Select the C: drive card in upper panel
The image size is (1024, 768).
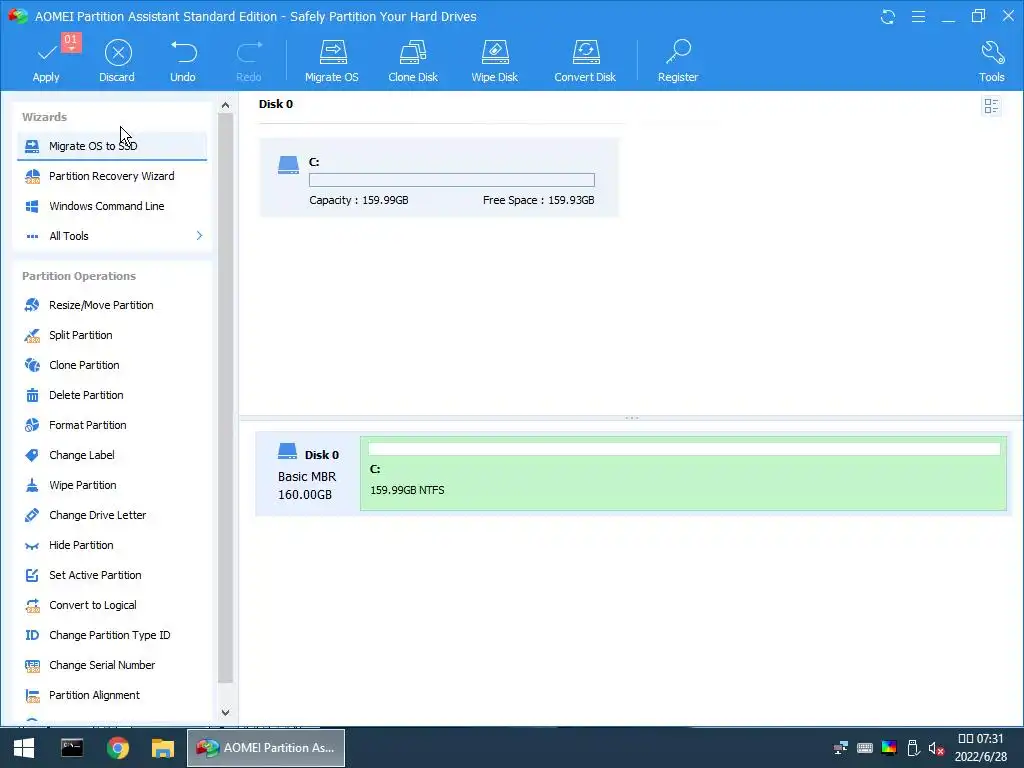click(439, 178)
